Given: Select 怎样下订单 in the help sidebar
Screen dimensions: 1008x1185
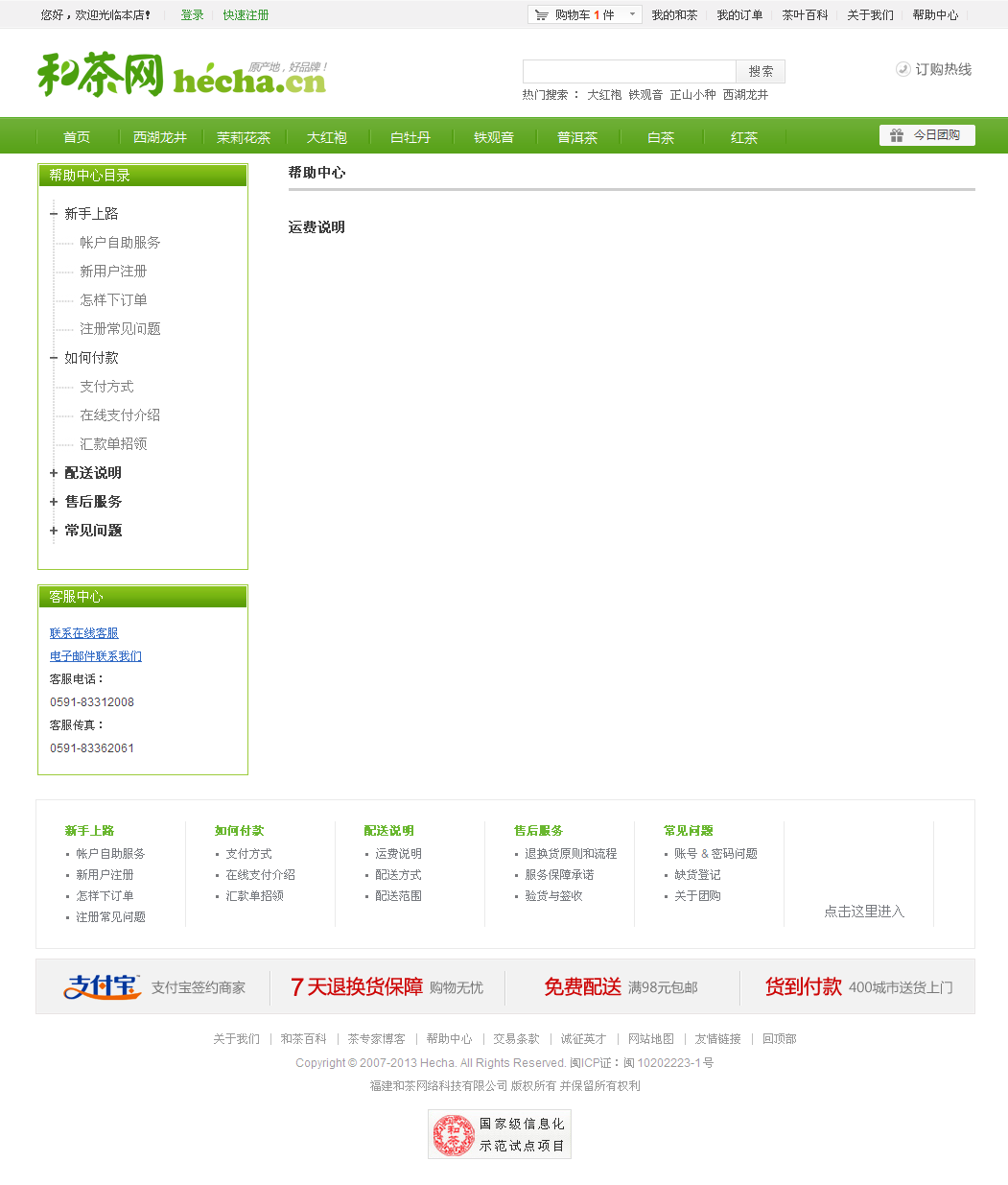Looking at the screenshot, I should (113, 300).
